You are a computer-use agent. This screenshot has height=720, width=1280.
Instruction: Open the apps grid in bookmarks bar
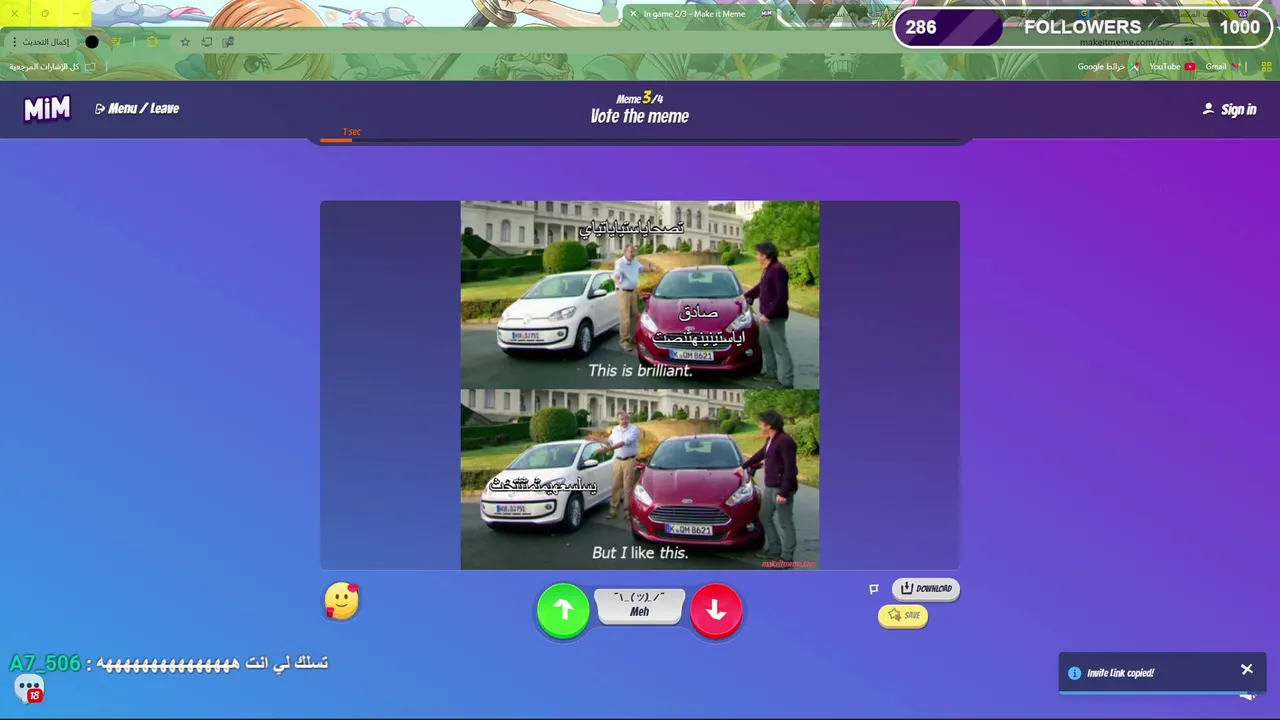click(1266, 67)
